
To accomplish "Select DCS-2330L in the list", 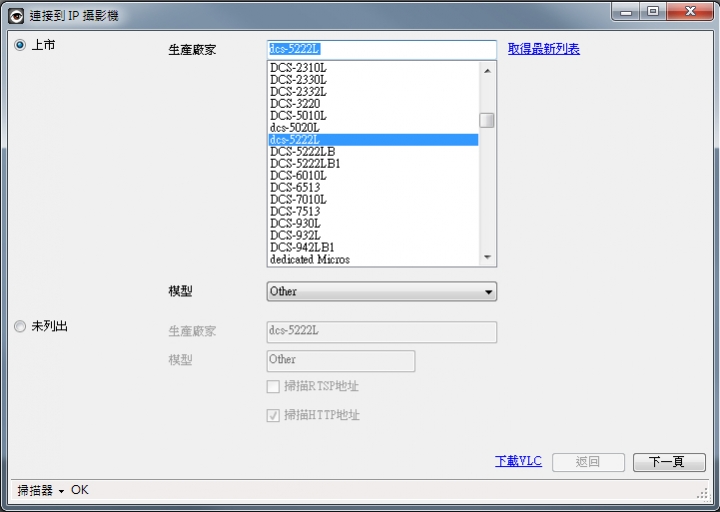I will click(x=373, y=80).
